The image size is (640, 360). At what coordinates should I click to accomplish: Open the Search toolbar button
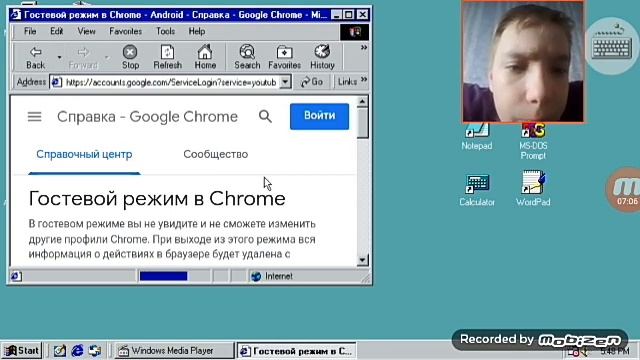pos(247,57)
